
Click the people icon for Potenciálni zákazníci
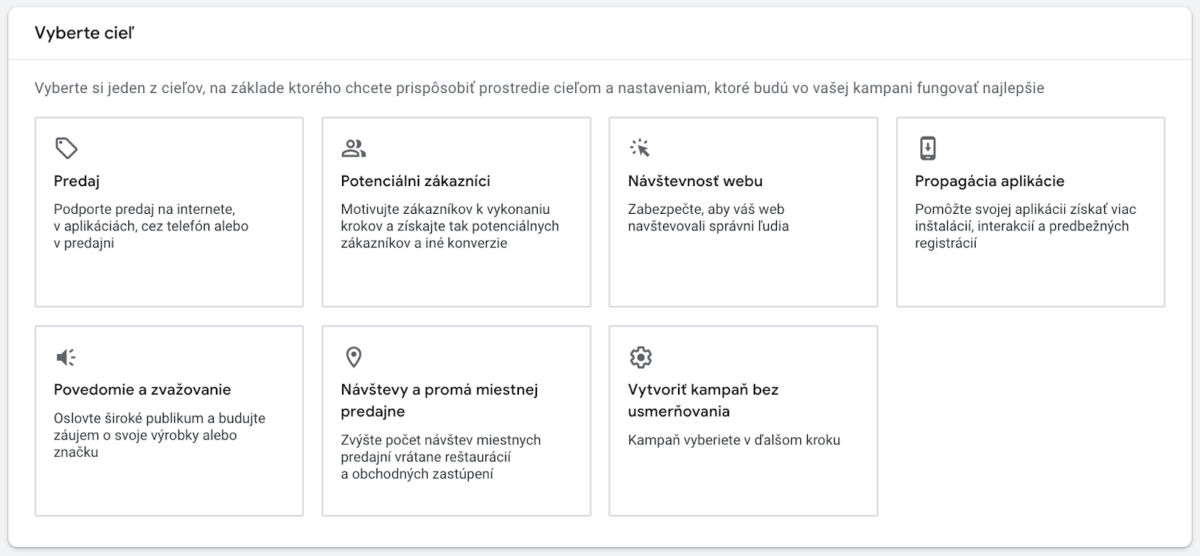[x=353, y=149]
